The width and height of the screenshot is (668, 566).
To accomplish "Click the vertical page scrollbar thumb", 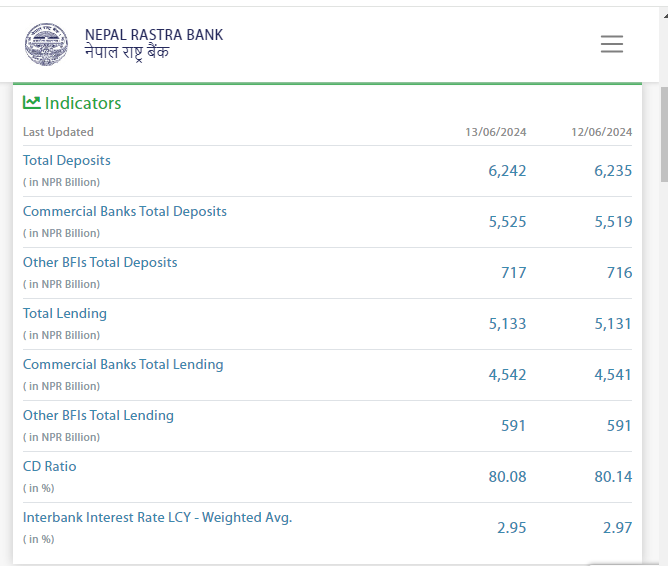I will click(663, 135).
